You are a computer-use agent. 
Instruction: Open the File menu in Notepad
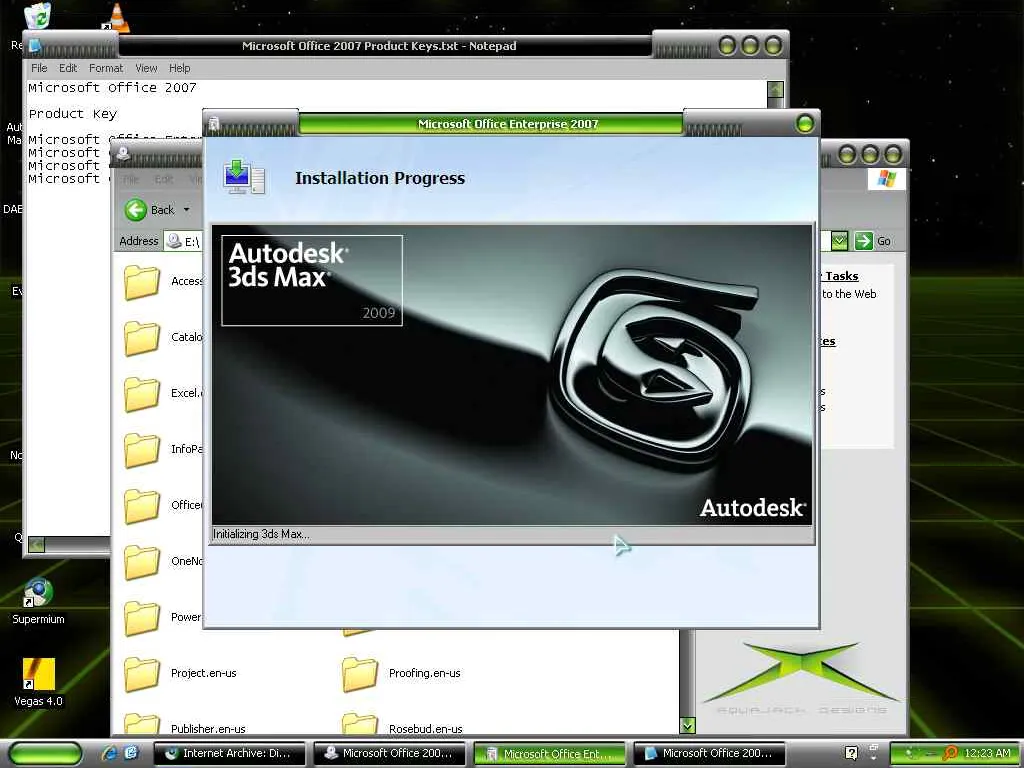pos(39,68)
